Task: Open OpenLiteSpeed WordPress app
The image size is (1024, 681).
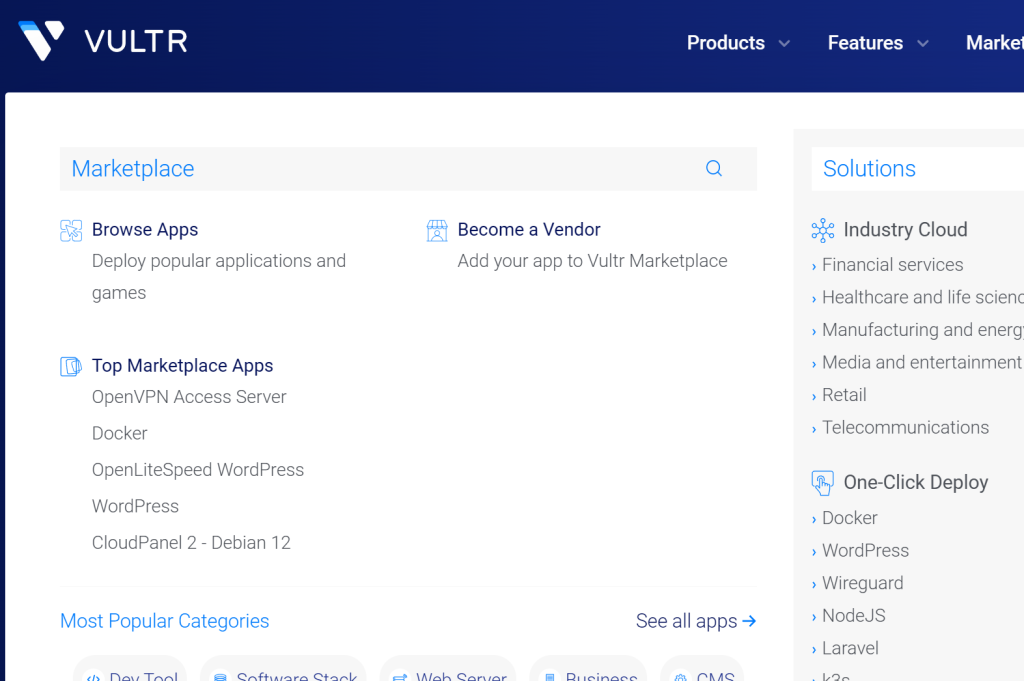Action: pyautogui.click(x=198, y=470)
